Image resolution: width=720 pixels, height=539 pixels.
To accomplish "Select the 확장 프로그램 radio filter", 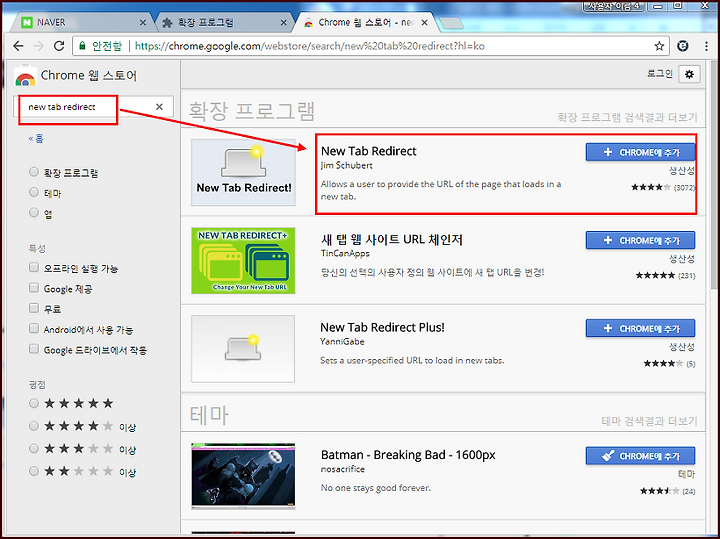I will point(34,172).
